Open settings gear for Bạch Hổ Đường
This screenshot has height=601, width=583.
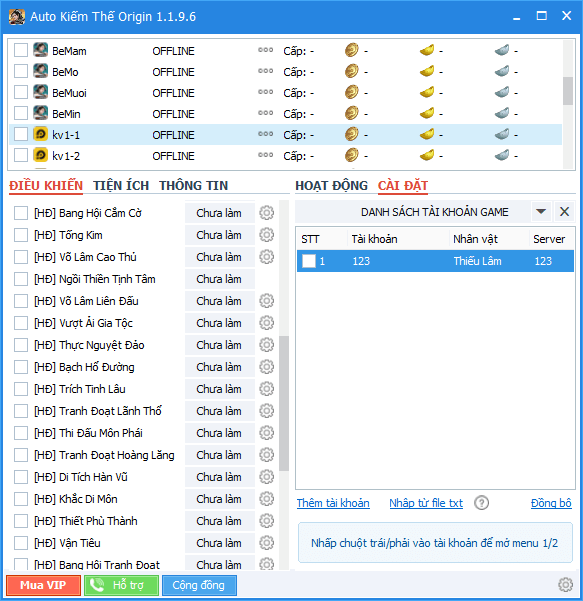[266, 367]
